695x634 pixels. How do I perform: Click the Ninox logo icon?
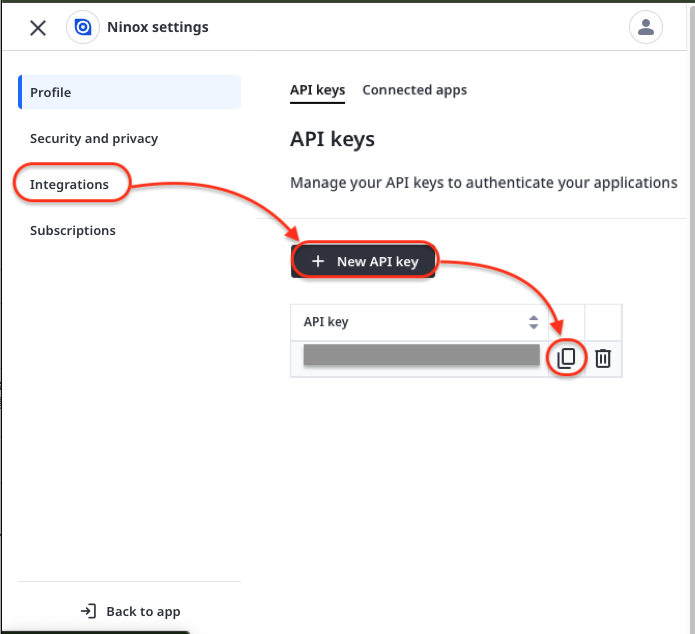pyautogui.click(x=82, y=27)
